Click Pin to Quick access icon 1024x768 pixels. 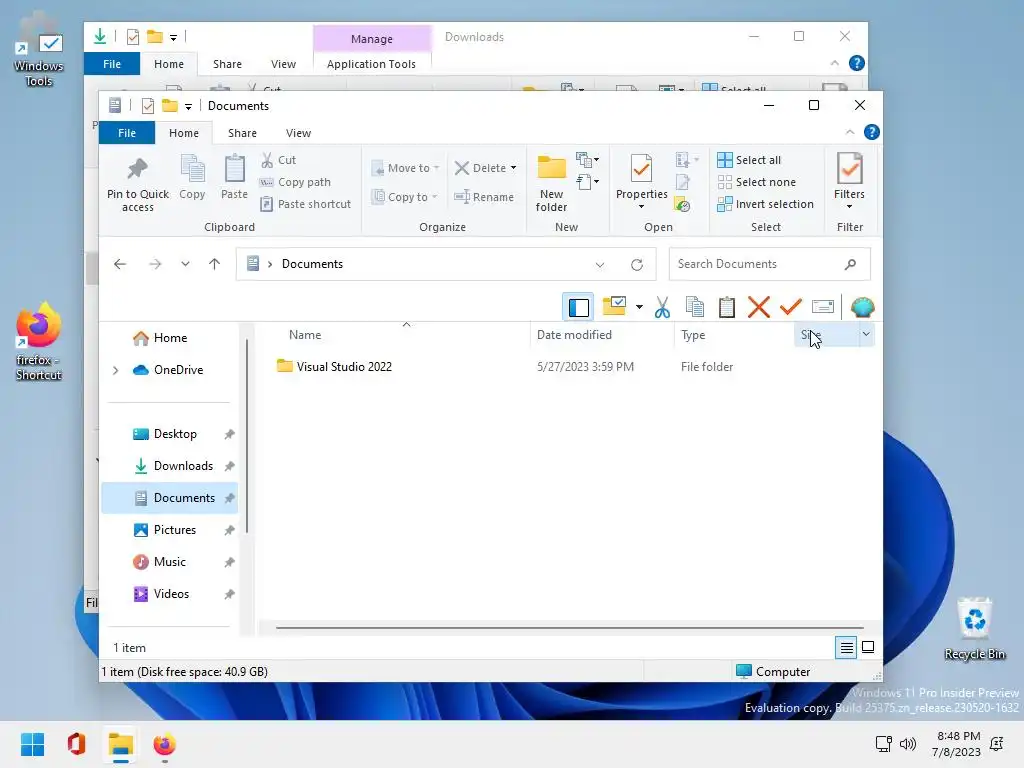tap(137, 170)
